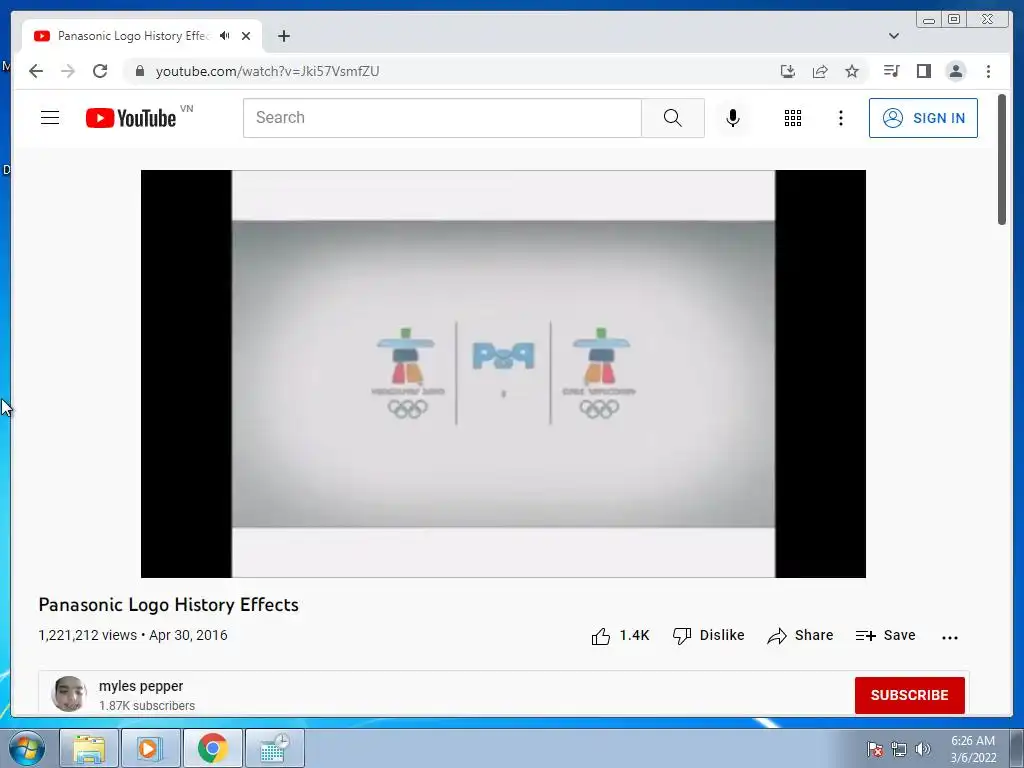Open File Explorer from taskbar
This screenshot has width=1024, height=768.
89,748
